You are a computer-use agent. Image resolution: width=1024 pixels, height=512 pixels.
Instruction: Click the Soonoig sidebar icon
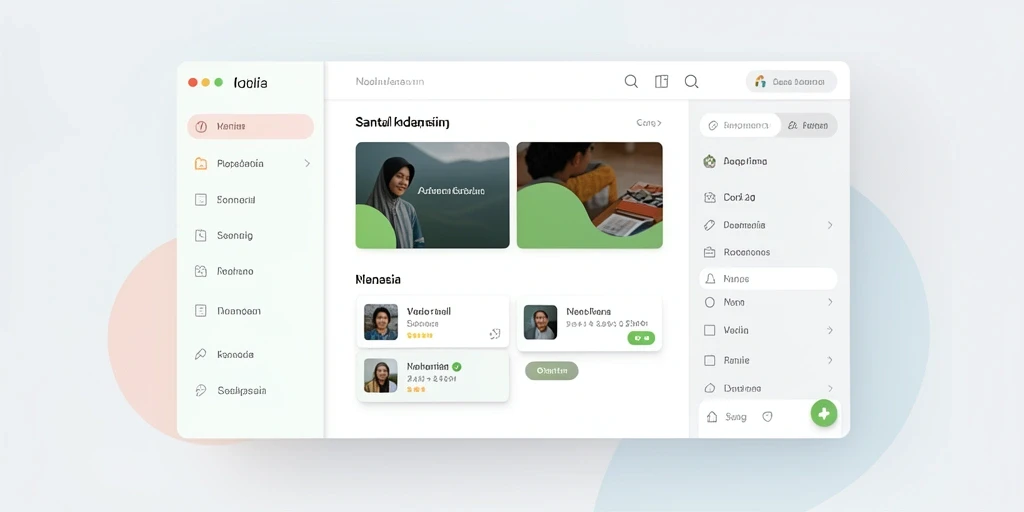click(201, 236)
